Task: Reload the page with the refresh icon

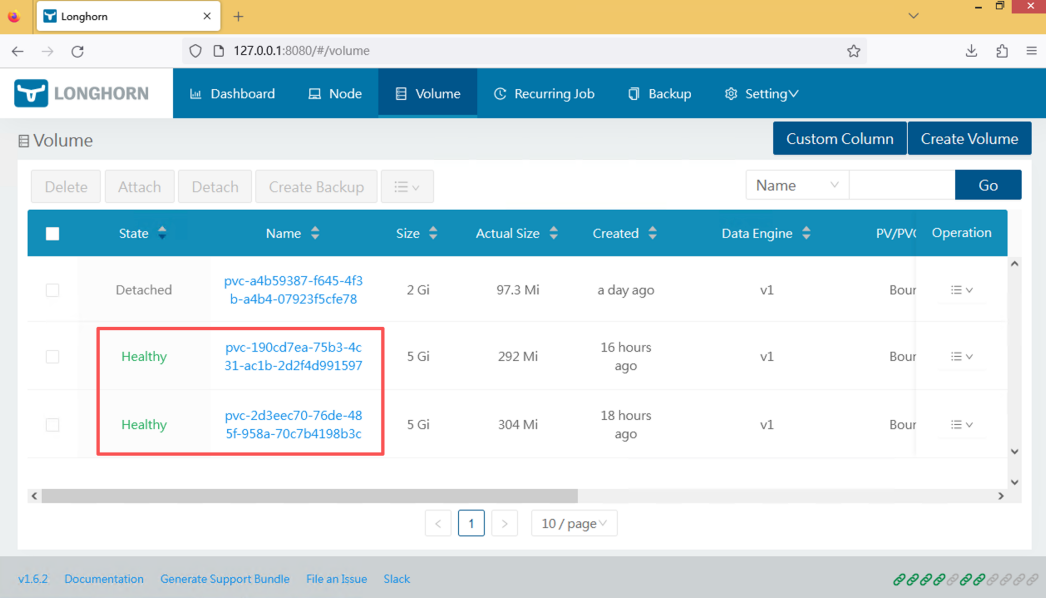Action: pyautogui.click(x=77, y=51)
